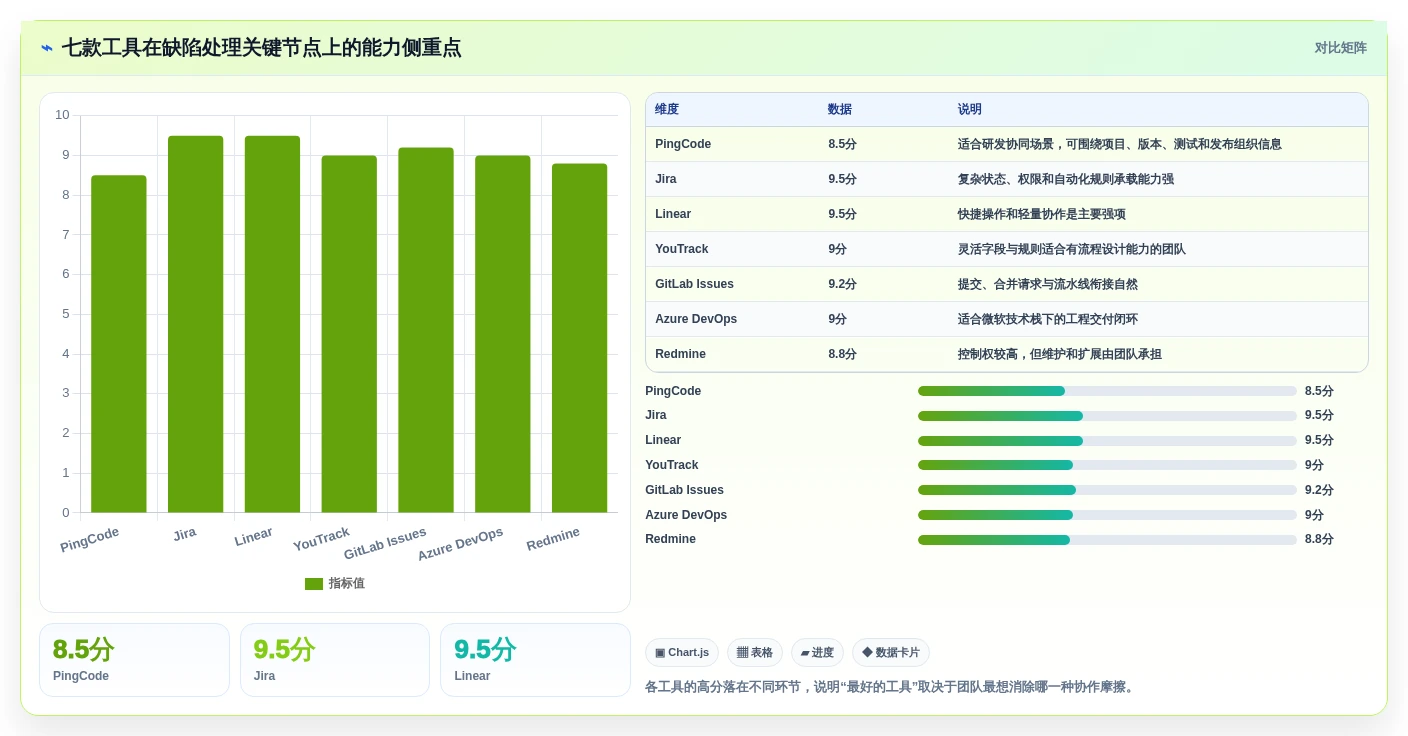Click the Redmine x-axis label
This screenshot has height=736, width=1408.
(553, 539)
